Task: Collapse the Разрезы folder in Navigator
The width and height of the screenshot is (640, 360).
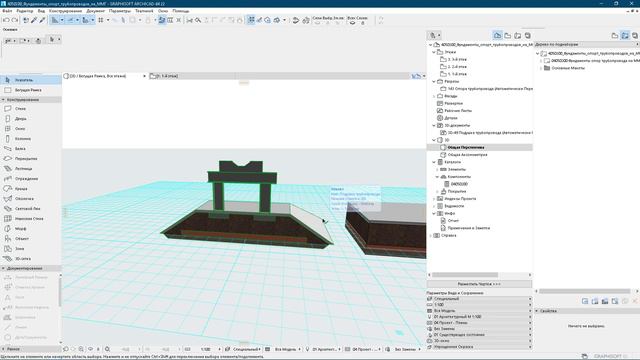Action: click(434, 82)
